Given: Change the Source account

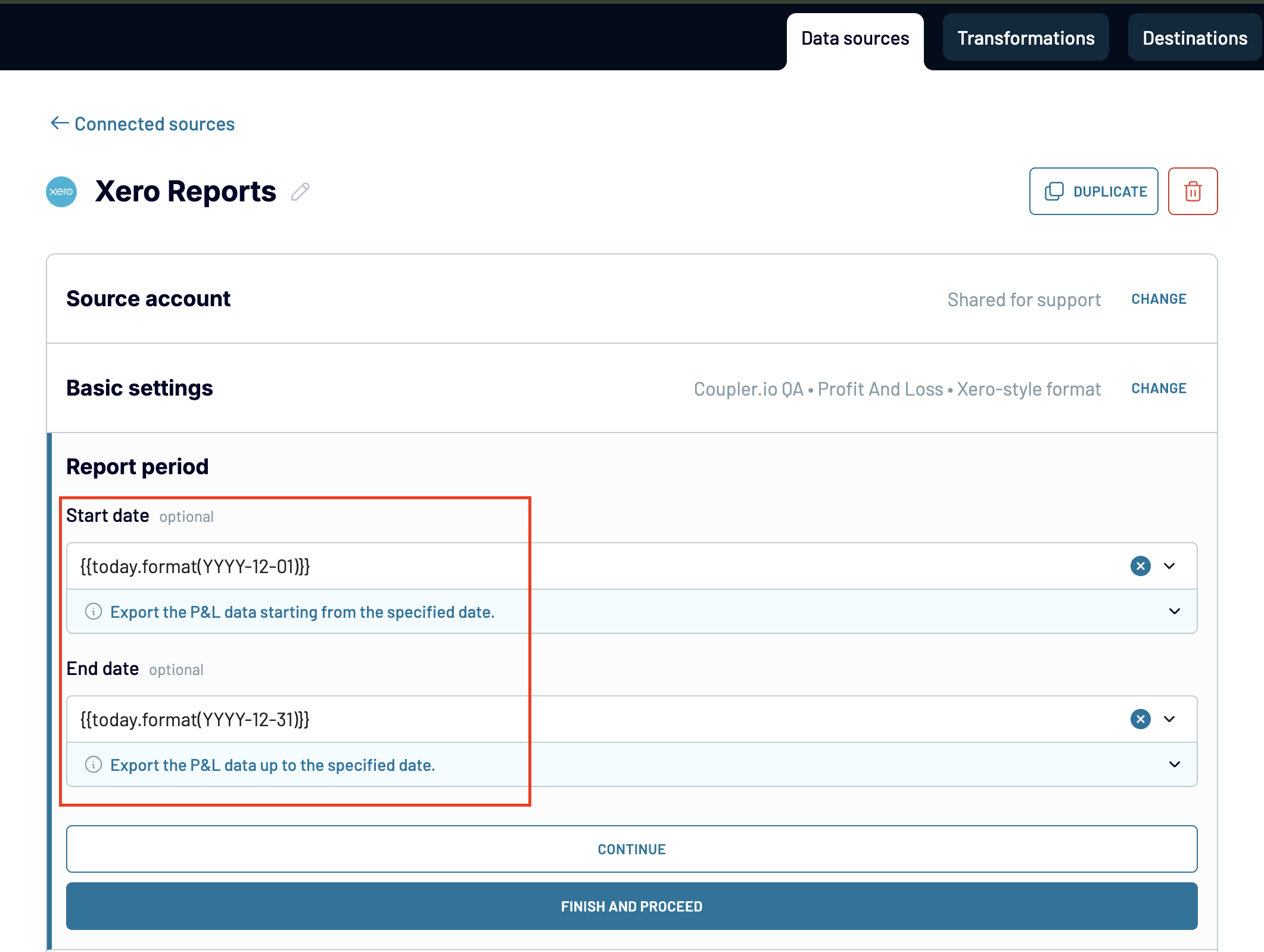Looking at the screenshot, I should click(x=1159, y=299).
